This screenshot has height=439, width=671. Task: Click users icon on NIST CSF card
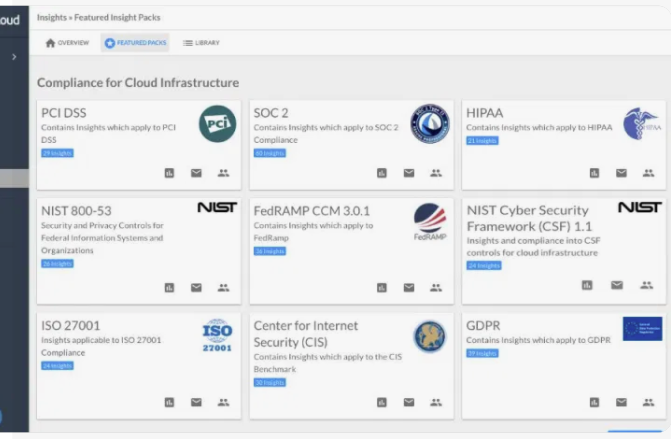click(x=643, y=286)
